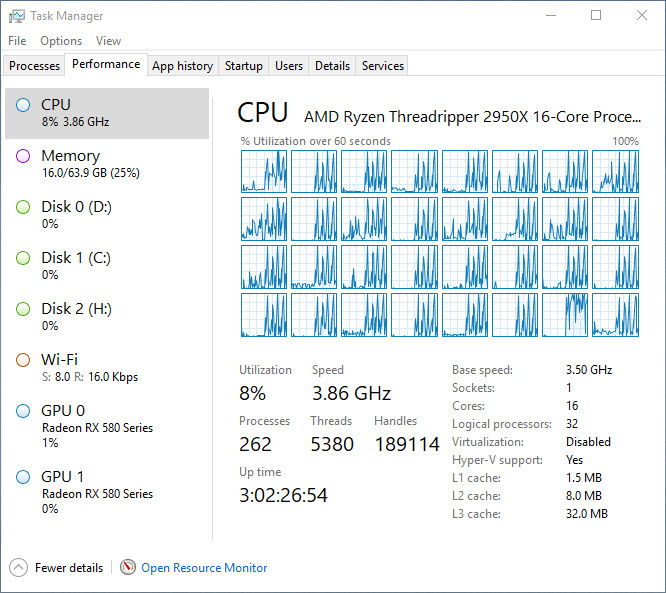The image size is (666, 593).
Task: Click the purple Memory circle icon
Action: 23,156
